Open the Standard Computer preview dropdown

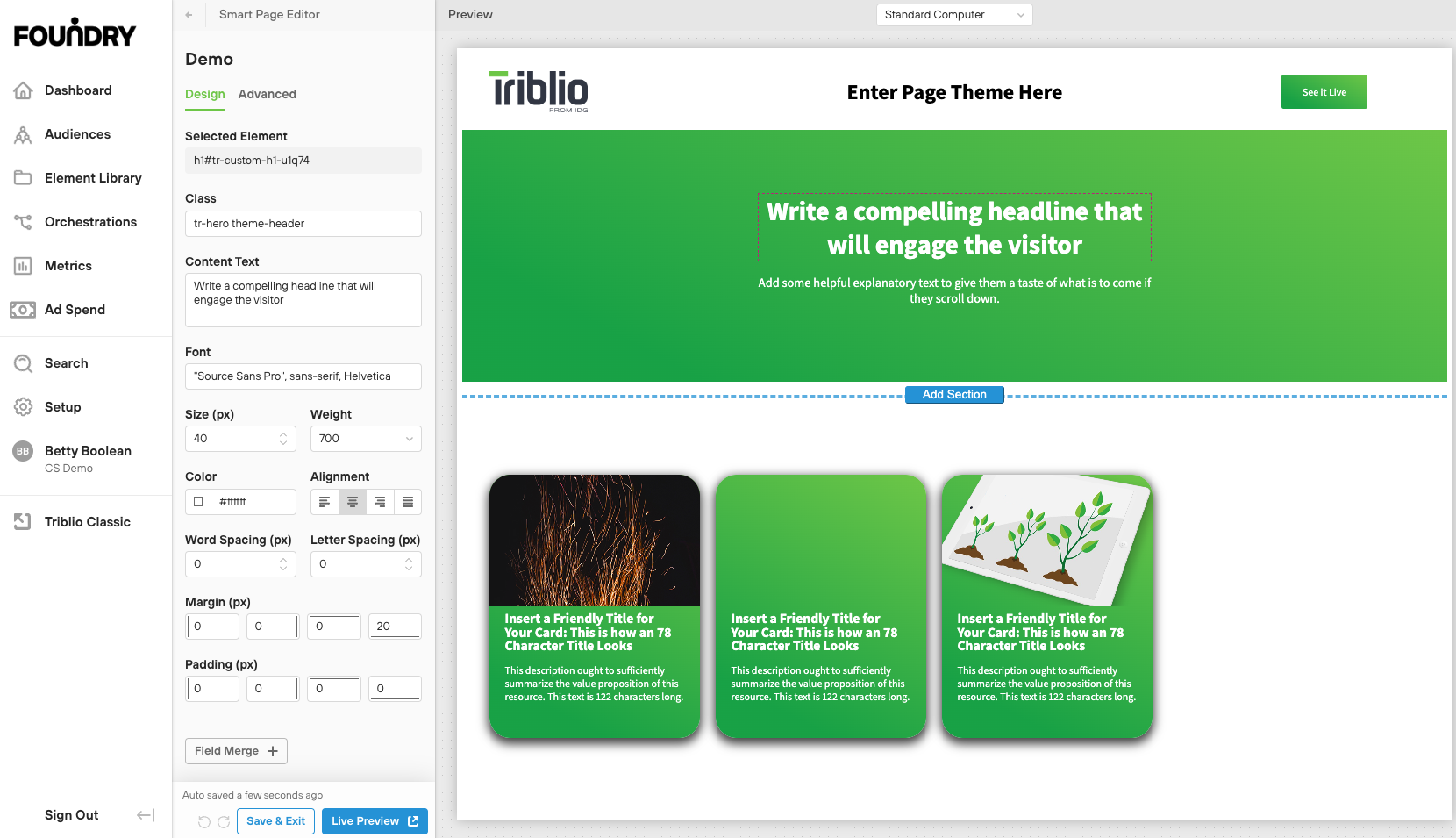click(953, 14)
